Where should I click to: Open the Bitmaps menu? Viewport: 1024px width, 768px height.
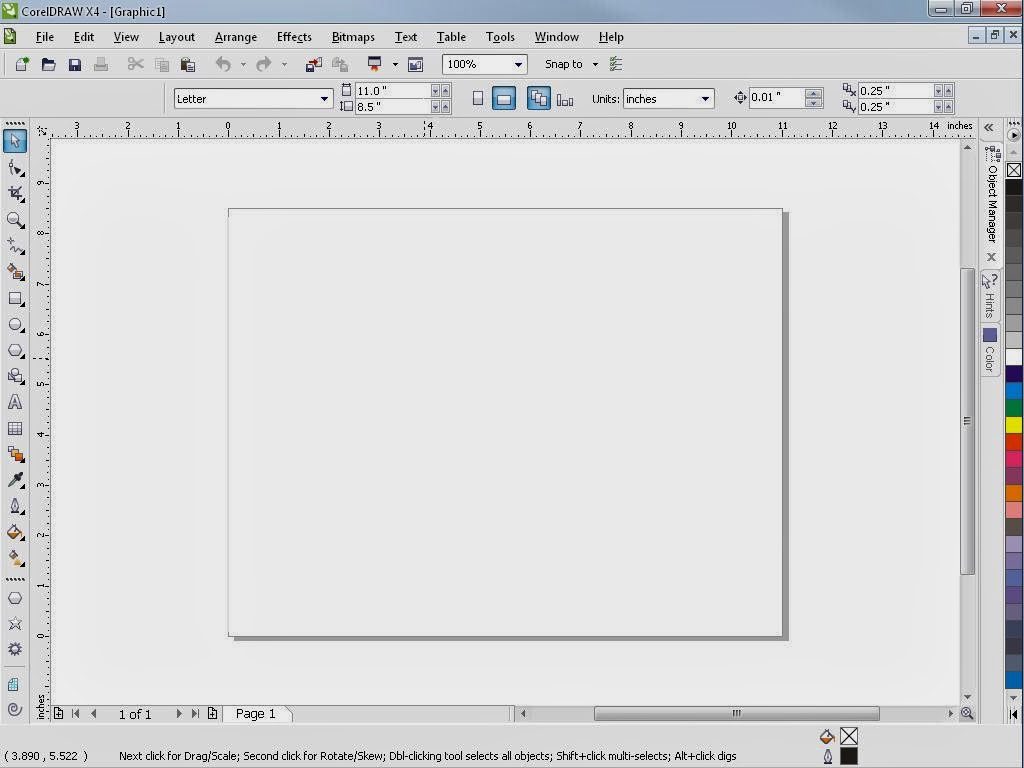(x=352, y=37)
